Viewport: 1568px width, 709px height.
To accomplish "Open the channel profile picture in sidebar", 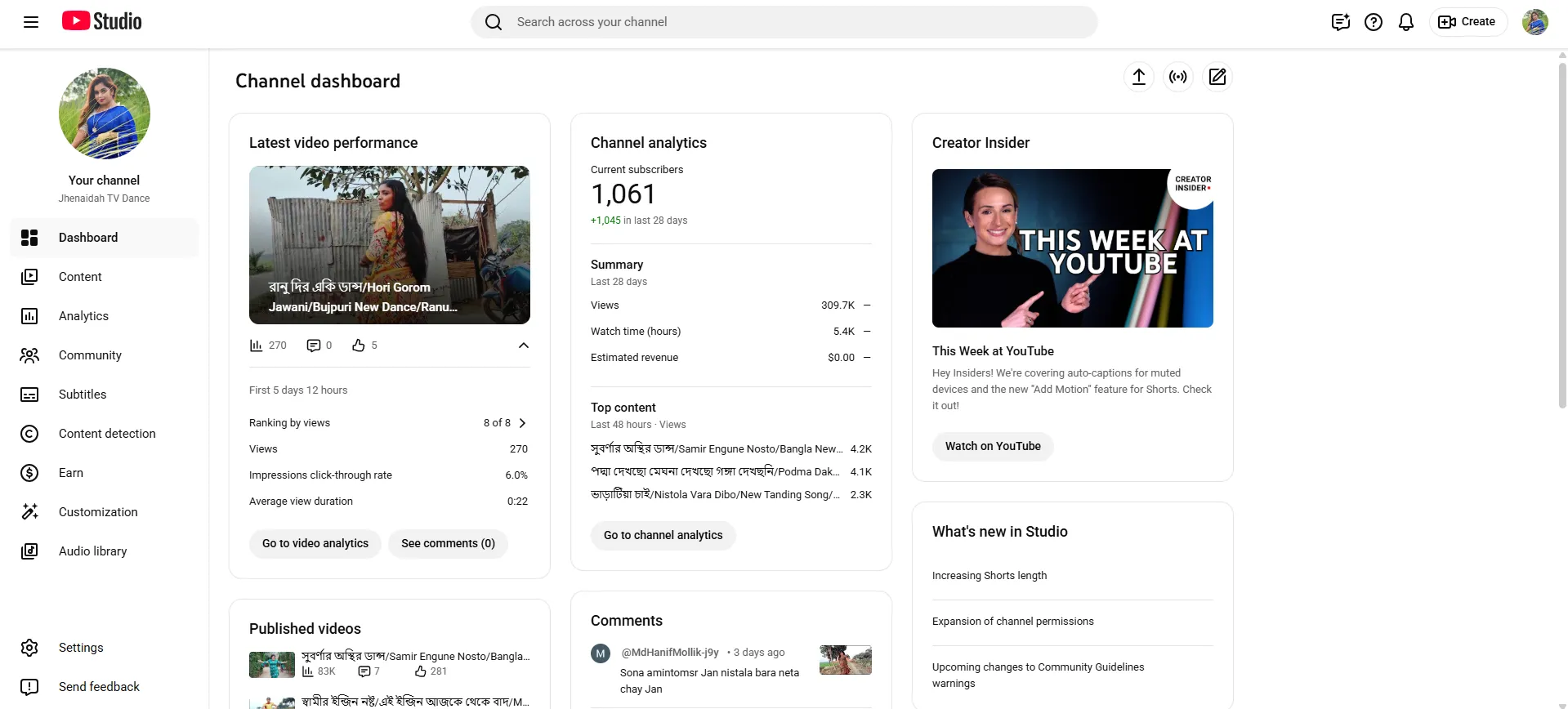I will (105, 114).
